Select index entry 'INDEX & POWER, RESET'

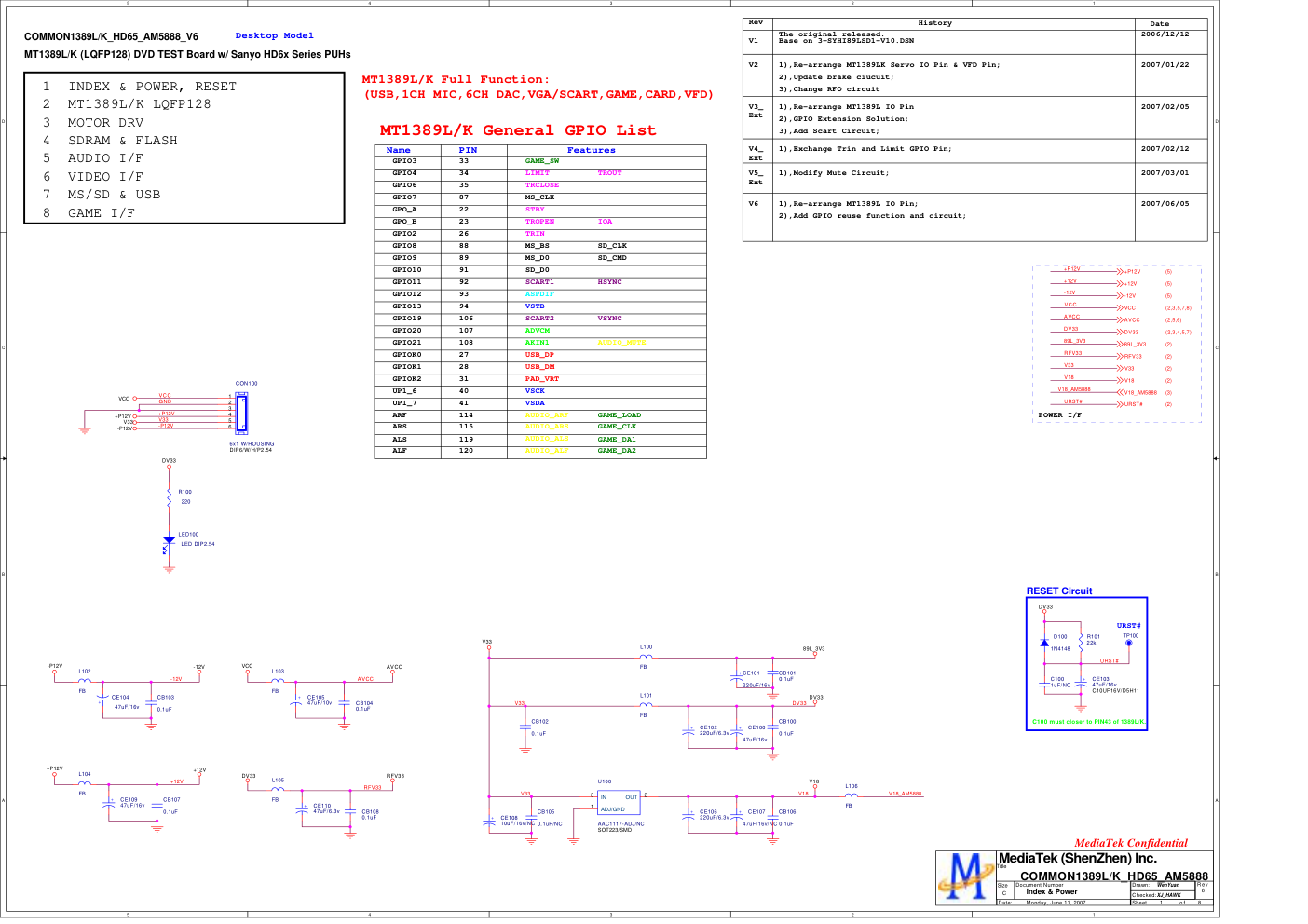[x=152, y=87]
